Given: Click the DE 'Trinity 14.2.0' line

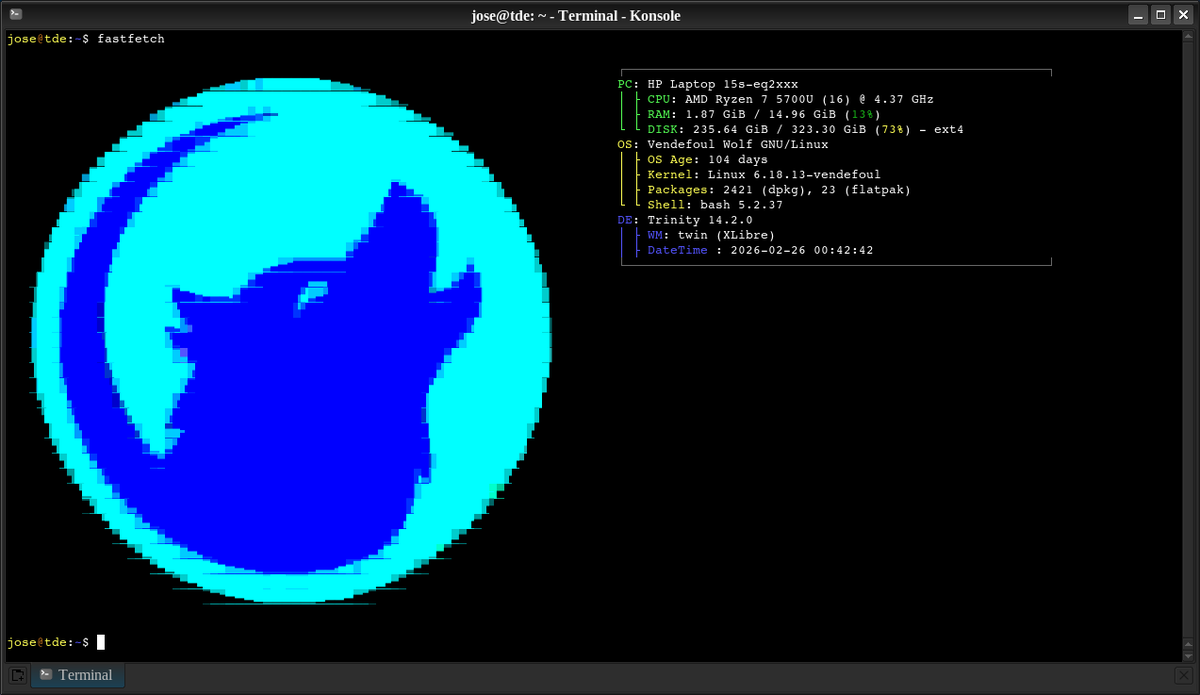Looking at the screenshot, I should [685, 220].
